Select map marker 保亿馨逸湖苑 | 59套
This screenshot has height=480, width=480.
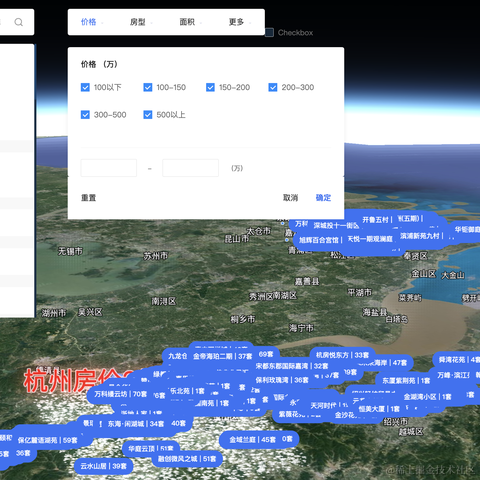click(47, 440)
